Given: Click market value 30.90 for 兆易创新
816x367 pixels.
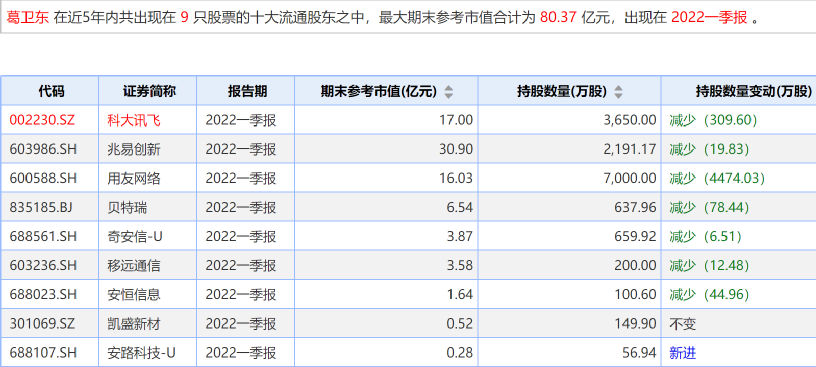Looking at the screenshot, I should click(x=456, y=149).
